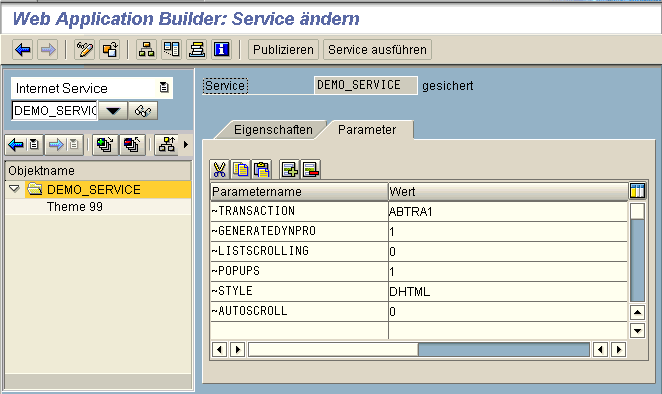The width and height of the screenshot is (662, 394).
Task: Click navigation forward arrow in object panel
Action: 55,145
